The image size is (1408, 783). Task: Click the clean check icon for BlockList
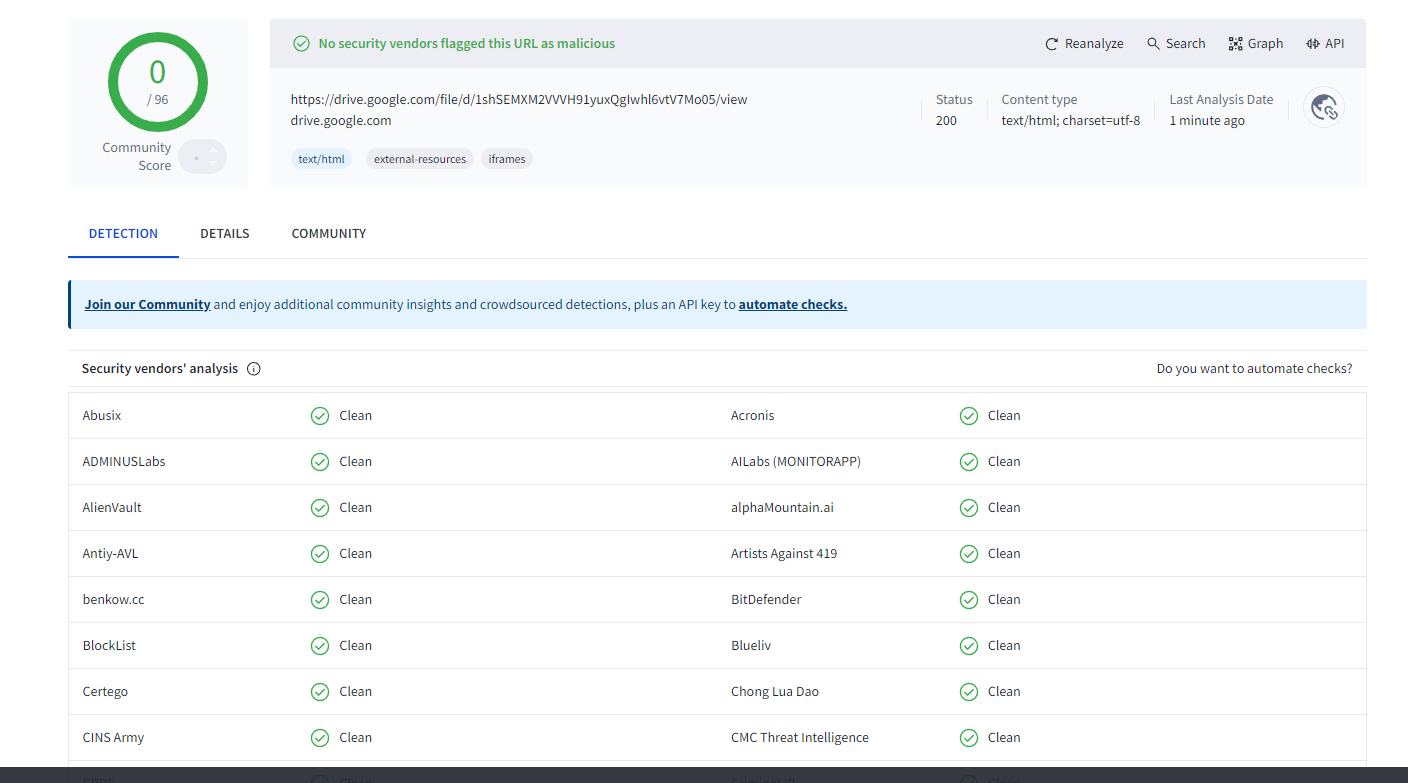point(320,646)
